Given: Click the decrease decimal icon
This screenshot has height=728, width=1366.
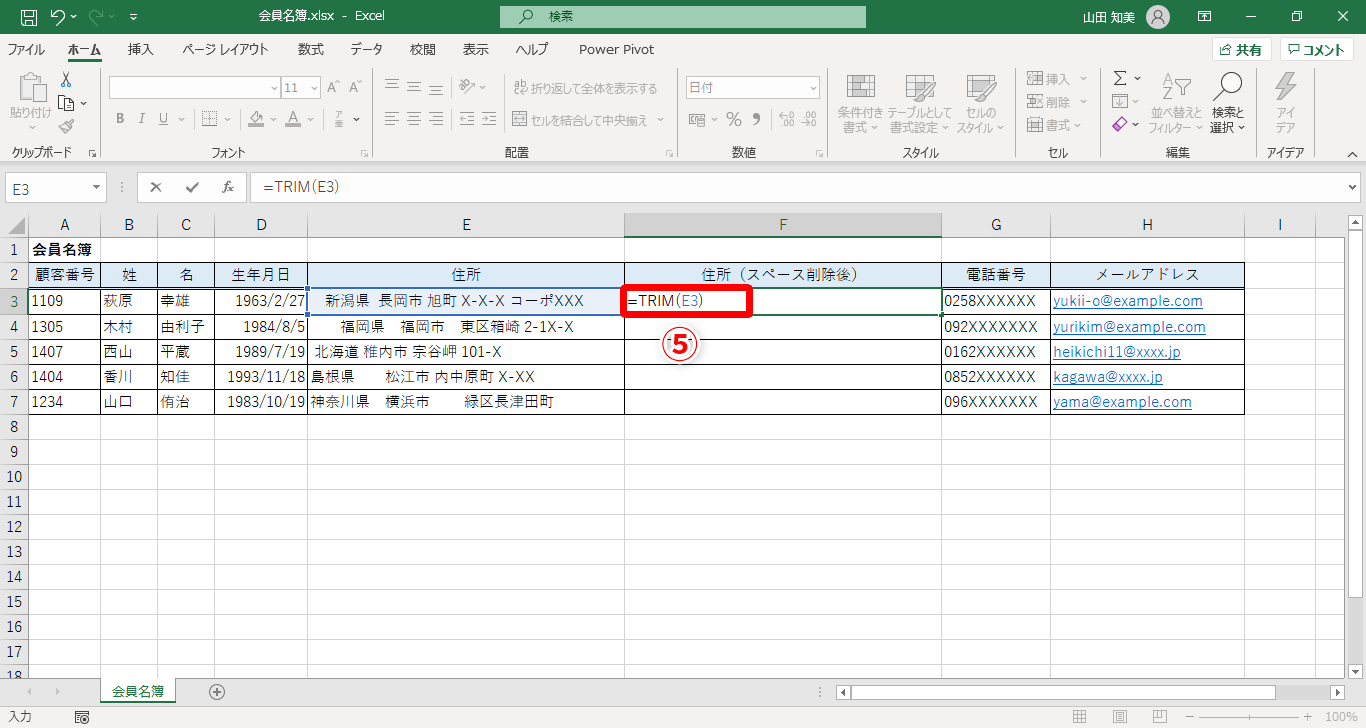Looking at the screenshot, I should click(x=809, y=120).
